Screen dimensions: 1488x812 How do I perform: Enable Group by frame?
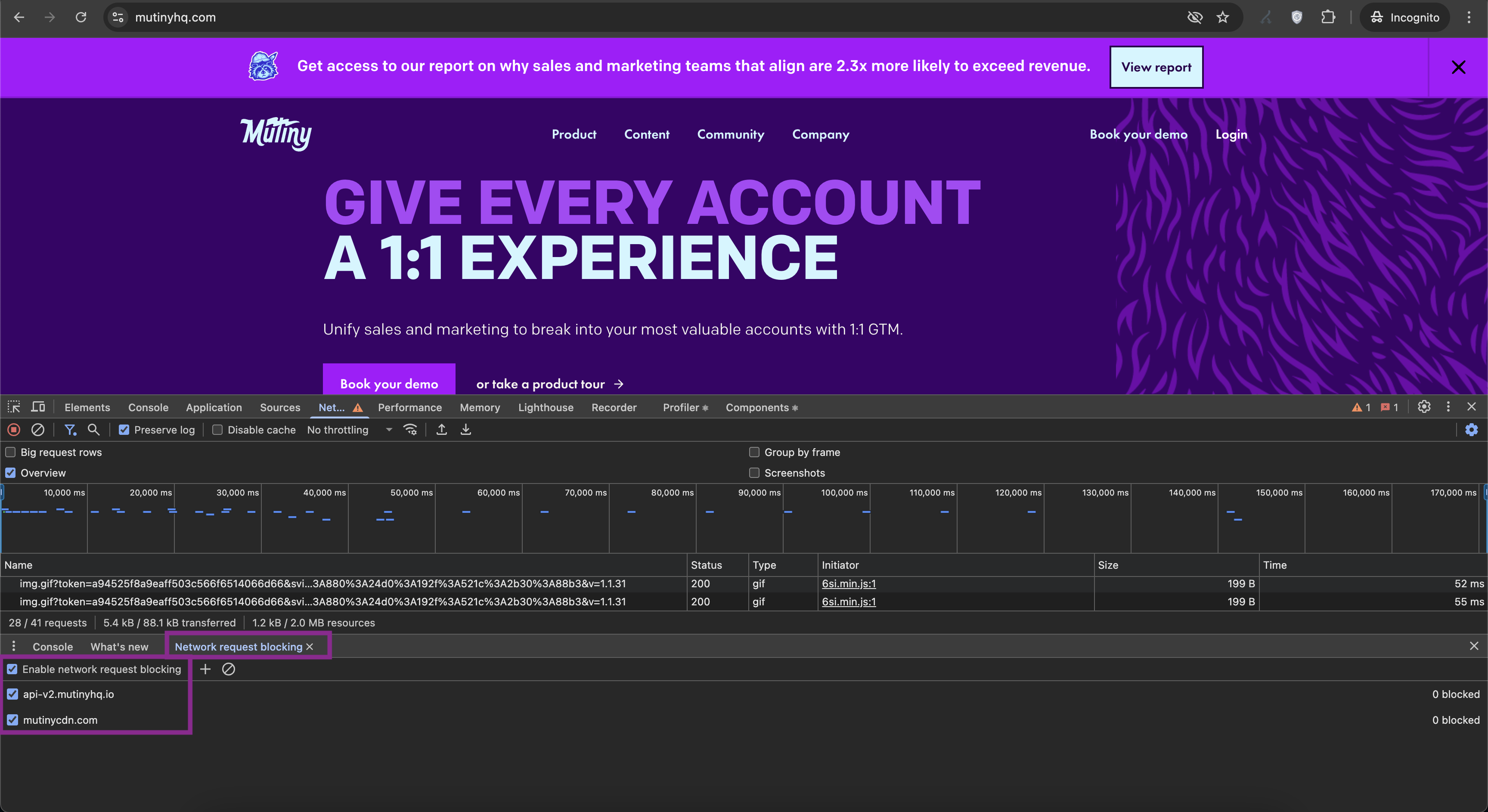coord(754,452)
